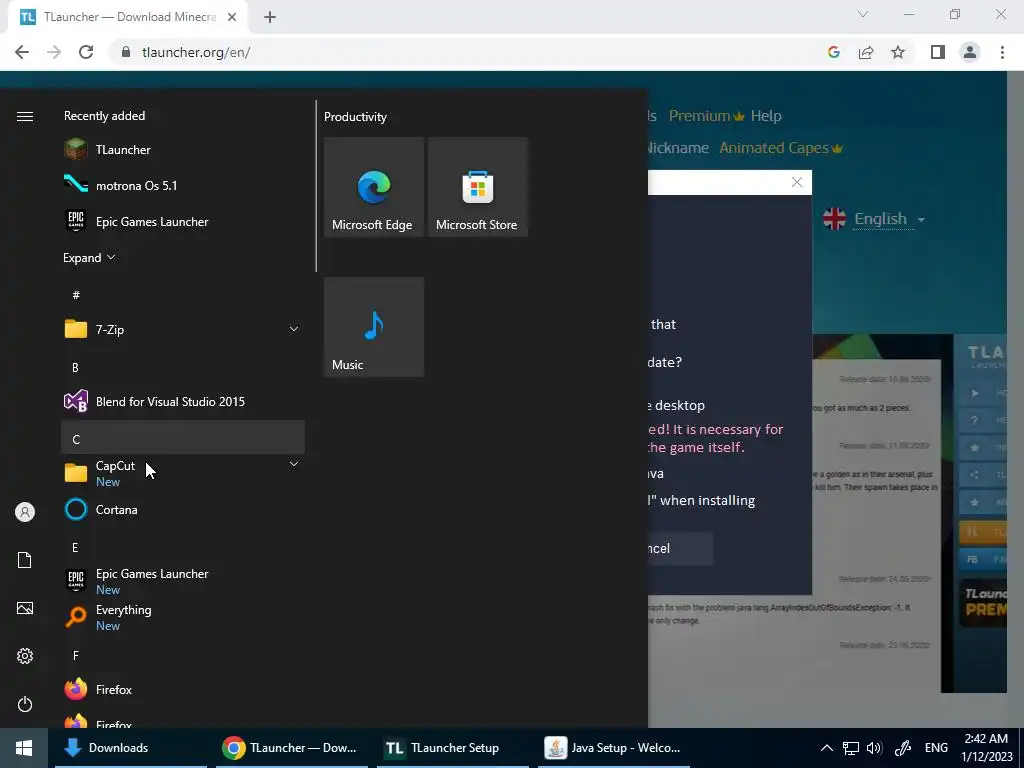
Task: Click the Cancel button in popup
Action: point(679,548)
